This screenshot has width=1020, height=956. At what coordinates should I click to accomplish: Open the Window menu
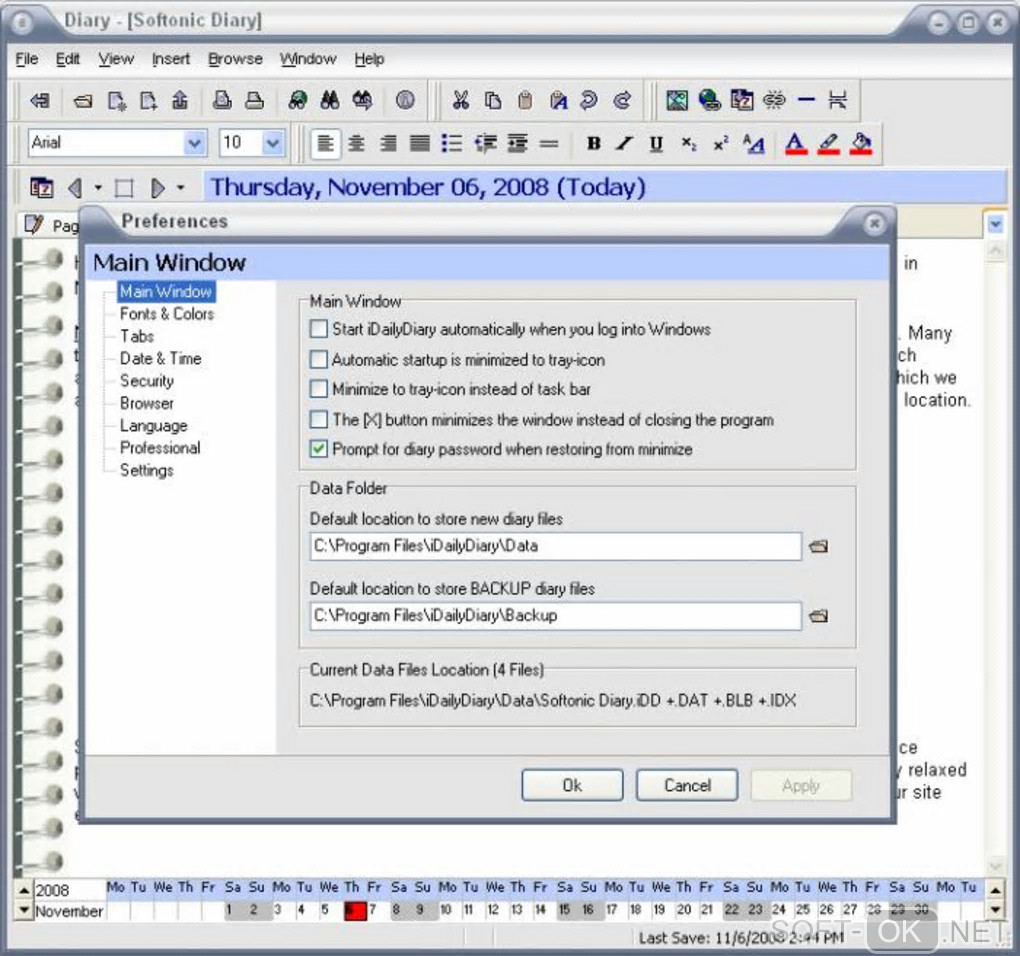click(x=308, y=59)
